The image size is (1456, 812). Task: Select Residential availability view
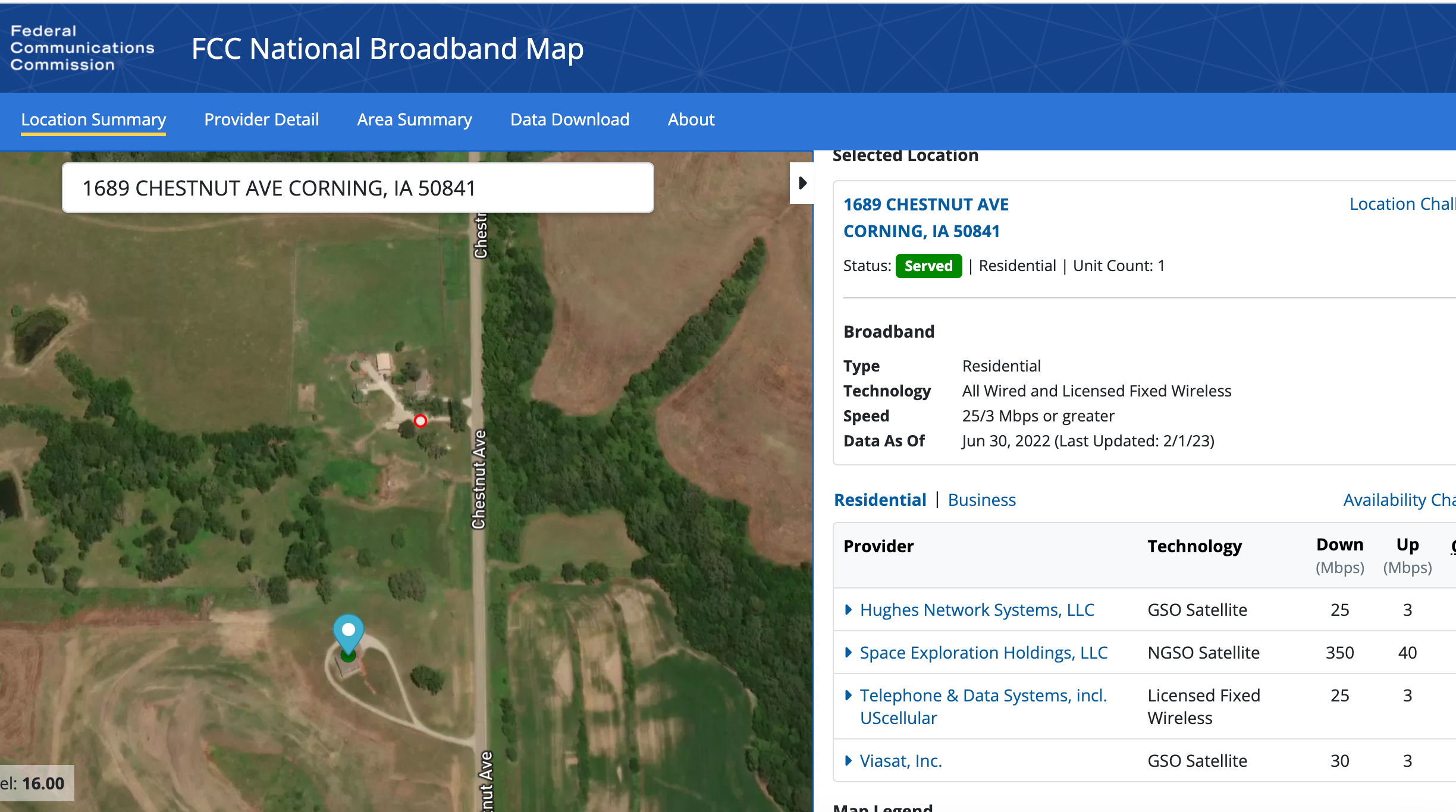click(880, 500)
